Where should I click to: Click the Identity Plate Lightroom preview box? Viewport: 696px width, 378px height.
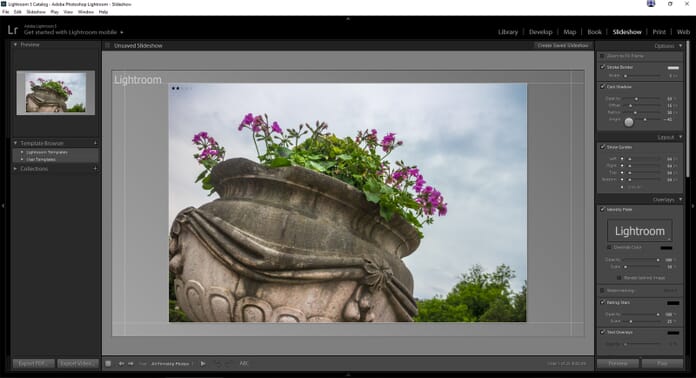point(640,231)
